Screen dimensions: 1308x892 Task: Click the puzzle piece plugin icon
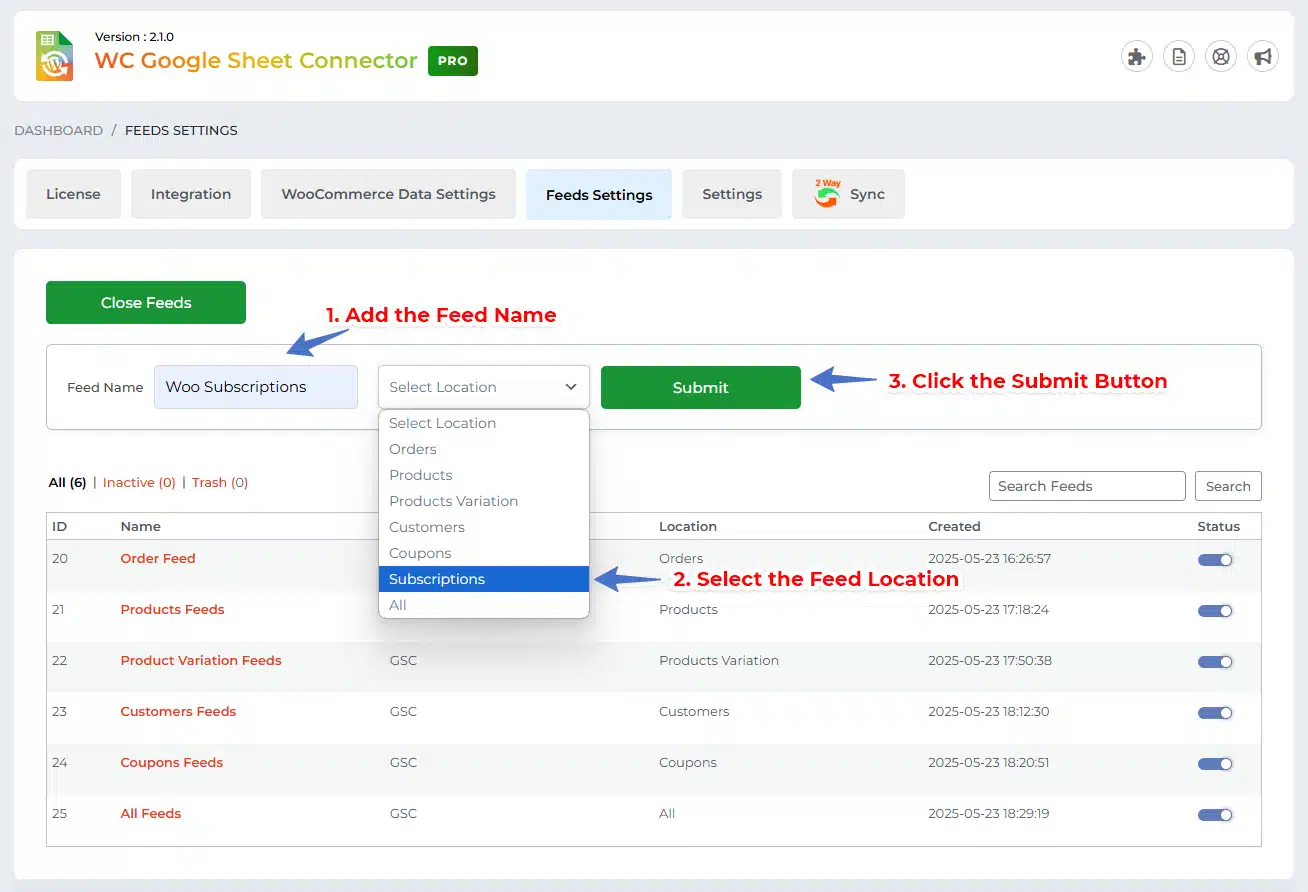(1136, 57)
